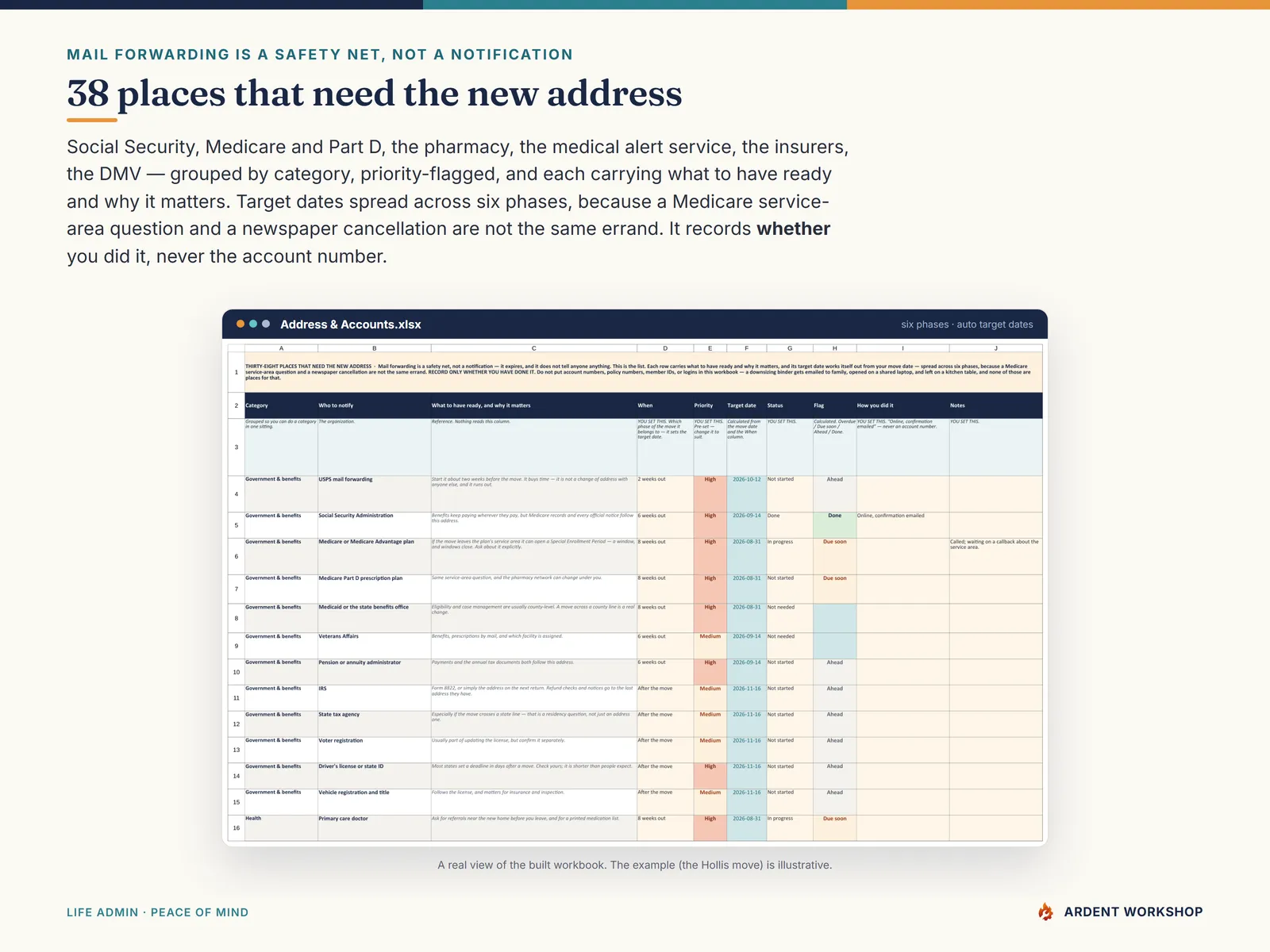Click 'Done' status in Social Security row
Image resolution: width=1270 pixels, height=952 pixels.
click(x=790, y=525)
